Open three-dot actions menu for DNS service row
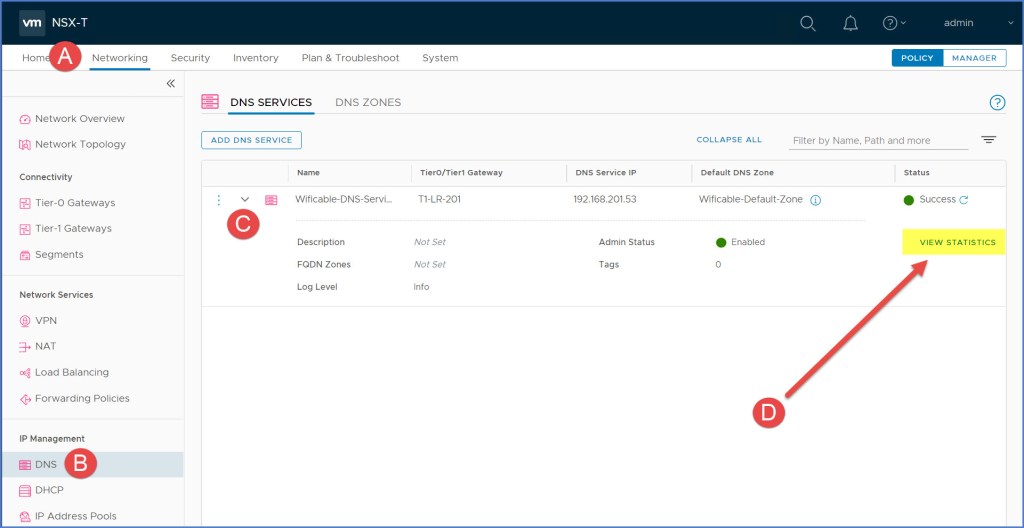Screen dimensions: 1024x528 click(x=219, y=200)
